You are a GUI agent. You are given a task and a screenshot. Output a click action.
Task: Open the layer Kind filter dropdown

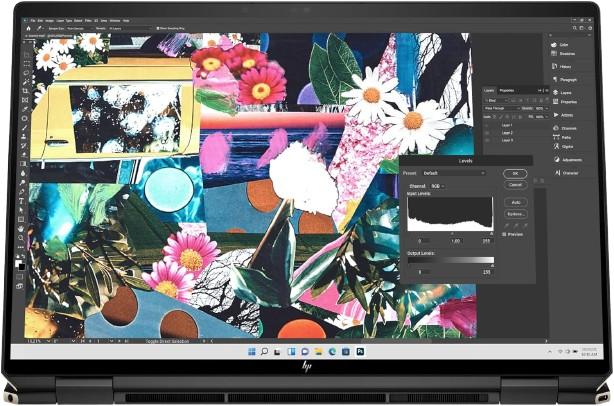pyautogui.click(x=496, y=101)
